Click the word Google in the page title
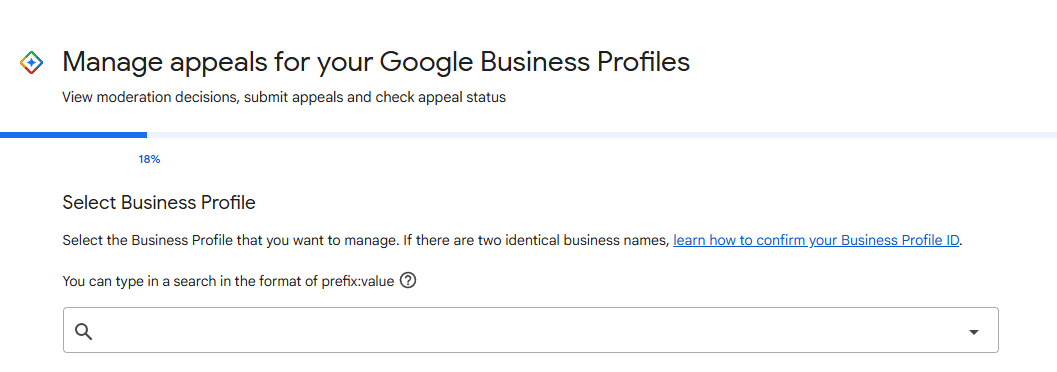Screen dimensions: 1057x372 pyautogui.click(x=426, y=62)
